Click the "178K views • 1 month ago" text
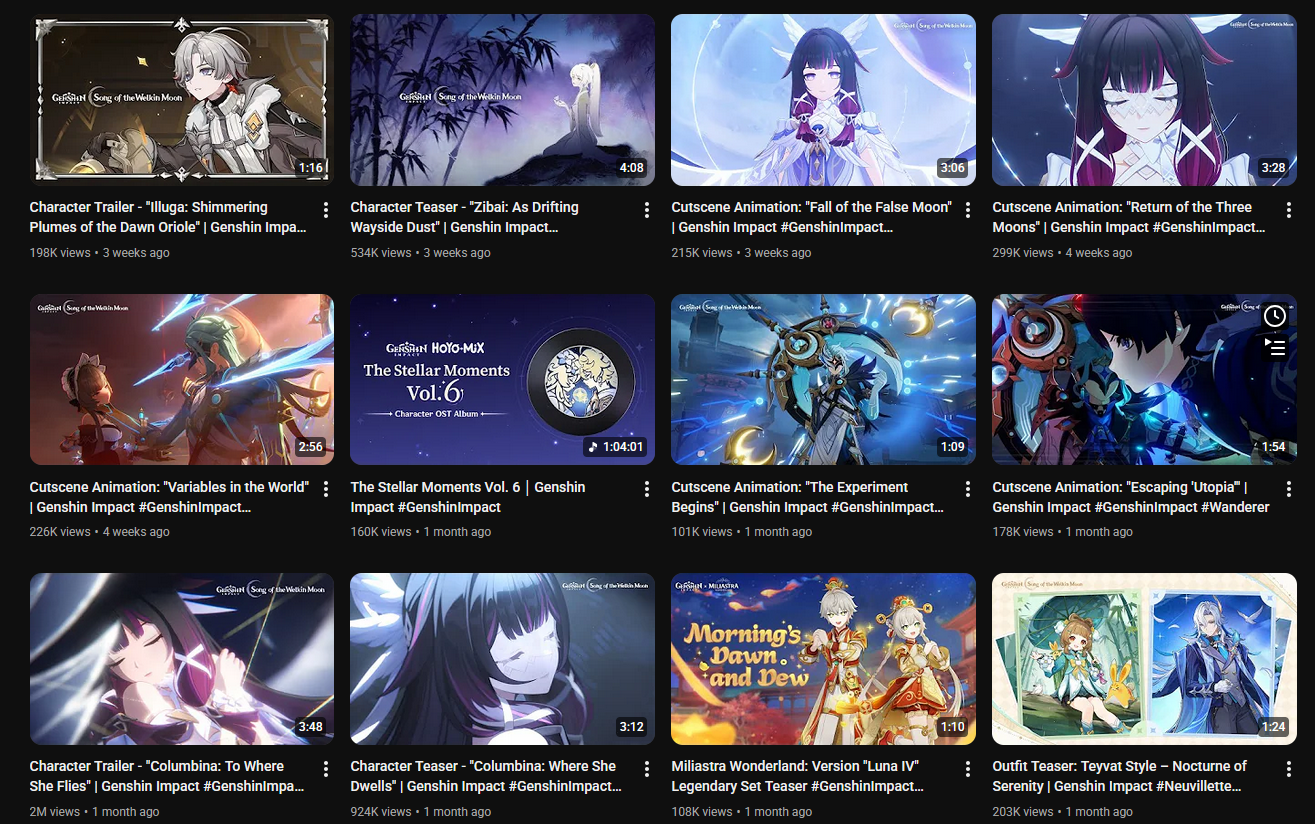Viewport: 1315px width, 824px height. [1062, 532]
